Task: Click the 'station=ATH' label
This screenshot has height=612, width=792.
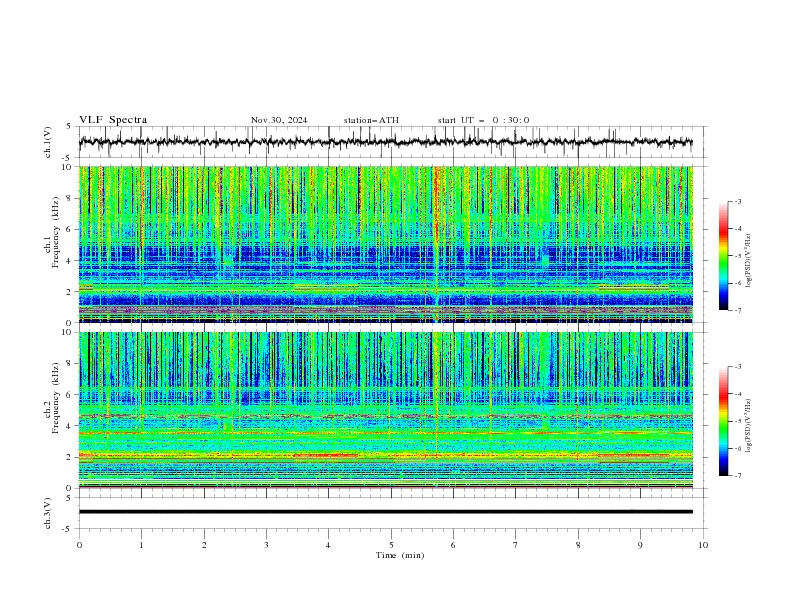Action: coord(371,120)
